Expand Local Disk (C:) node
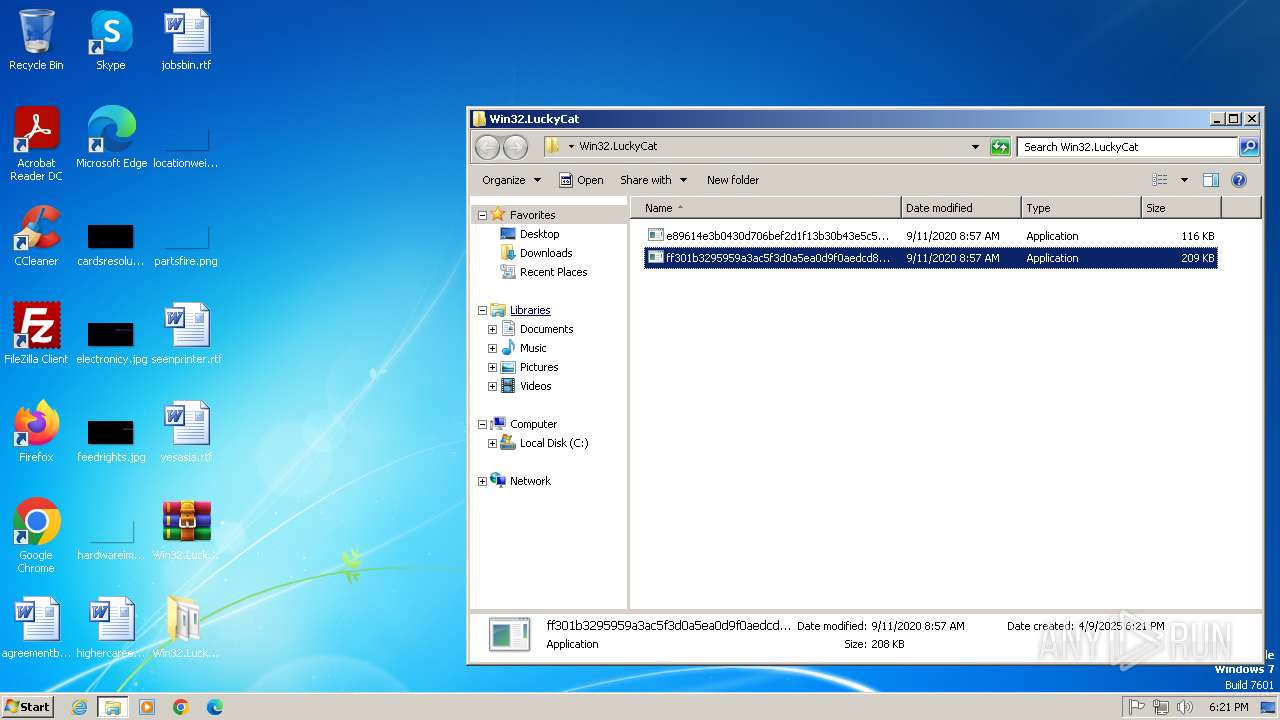 coord(492,443)
